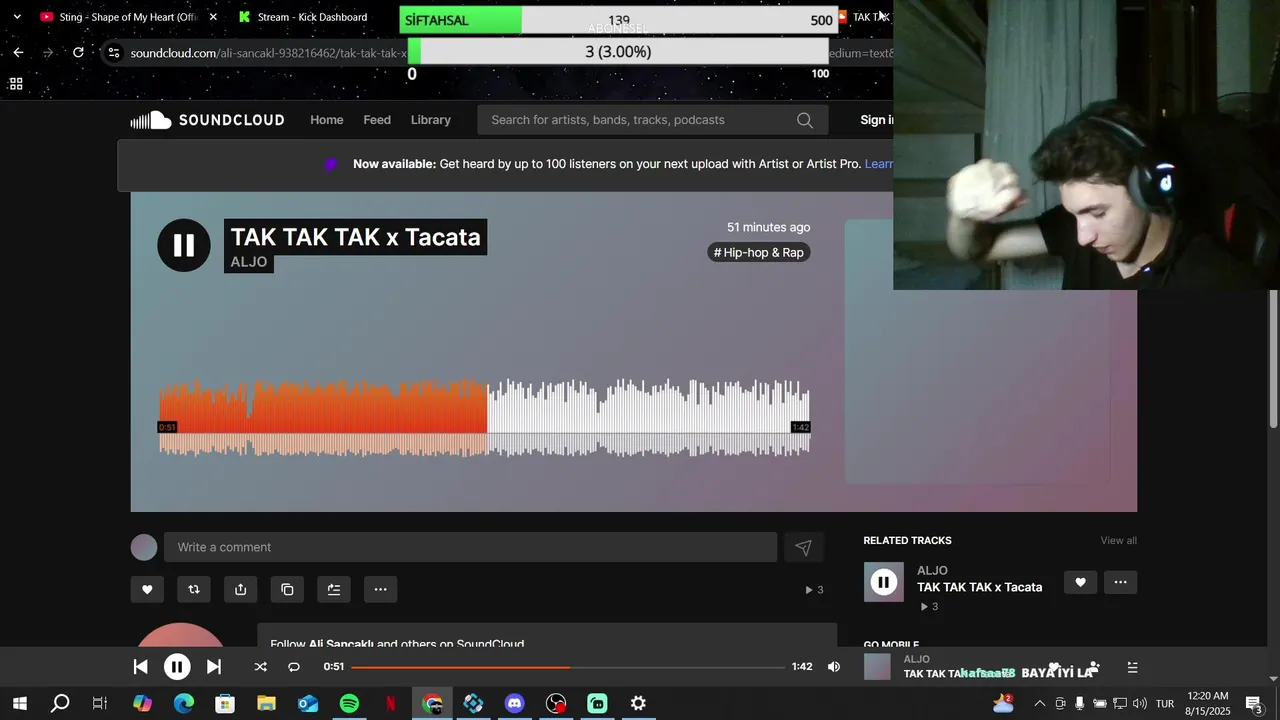Open the Ali Sancaklı profile link
The width and height of the screenshot is (1280, 720).
click(x=341, y=643)
